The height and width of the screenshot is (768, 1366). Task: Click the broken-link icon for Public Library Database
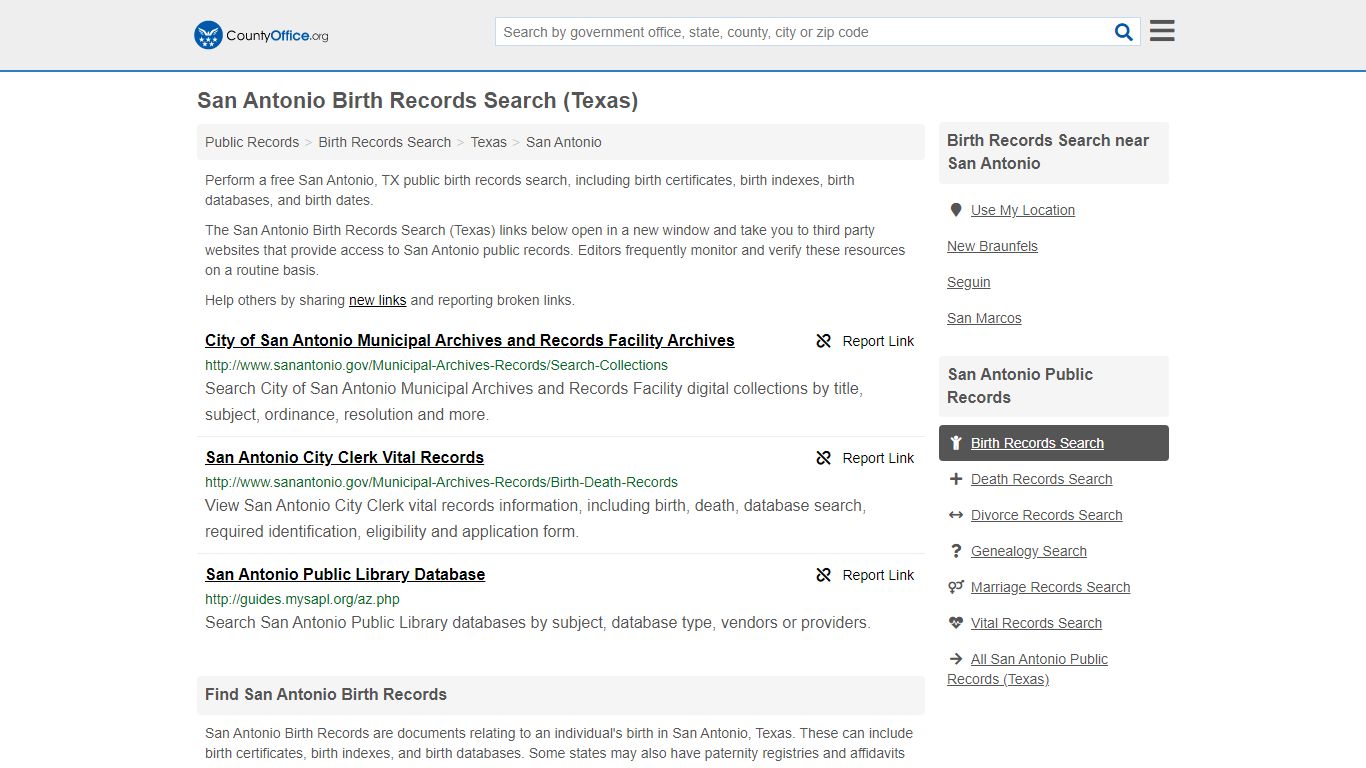(x=824, y=575)
